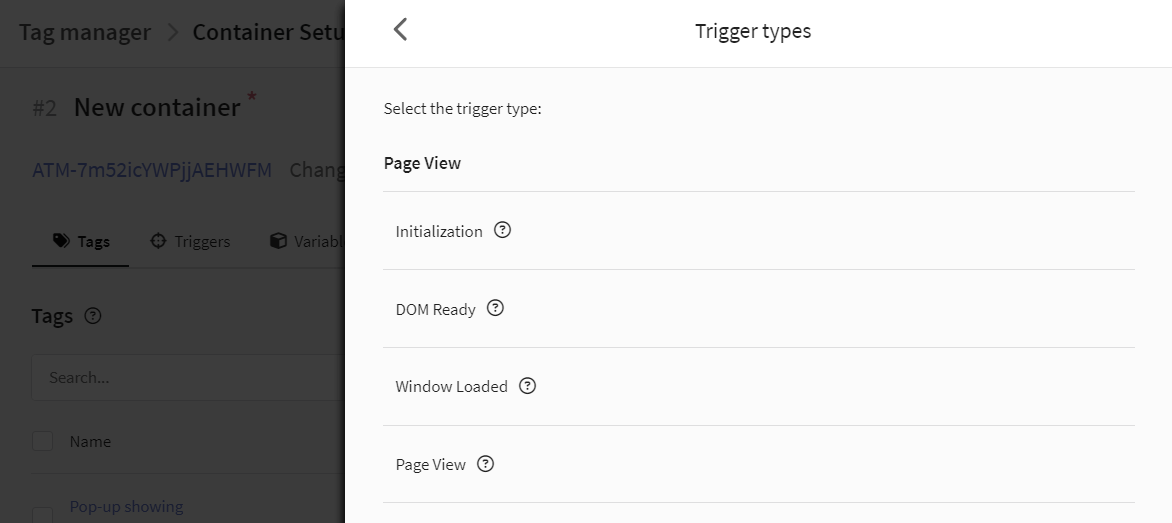Select the Page View trigger row
1172x523 pixels.
click(x=759, y=464)
